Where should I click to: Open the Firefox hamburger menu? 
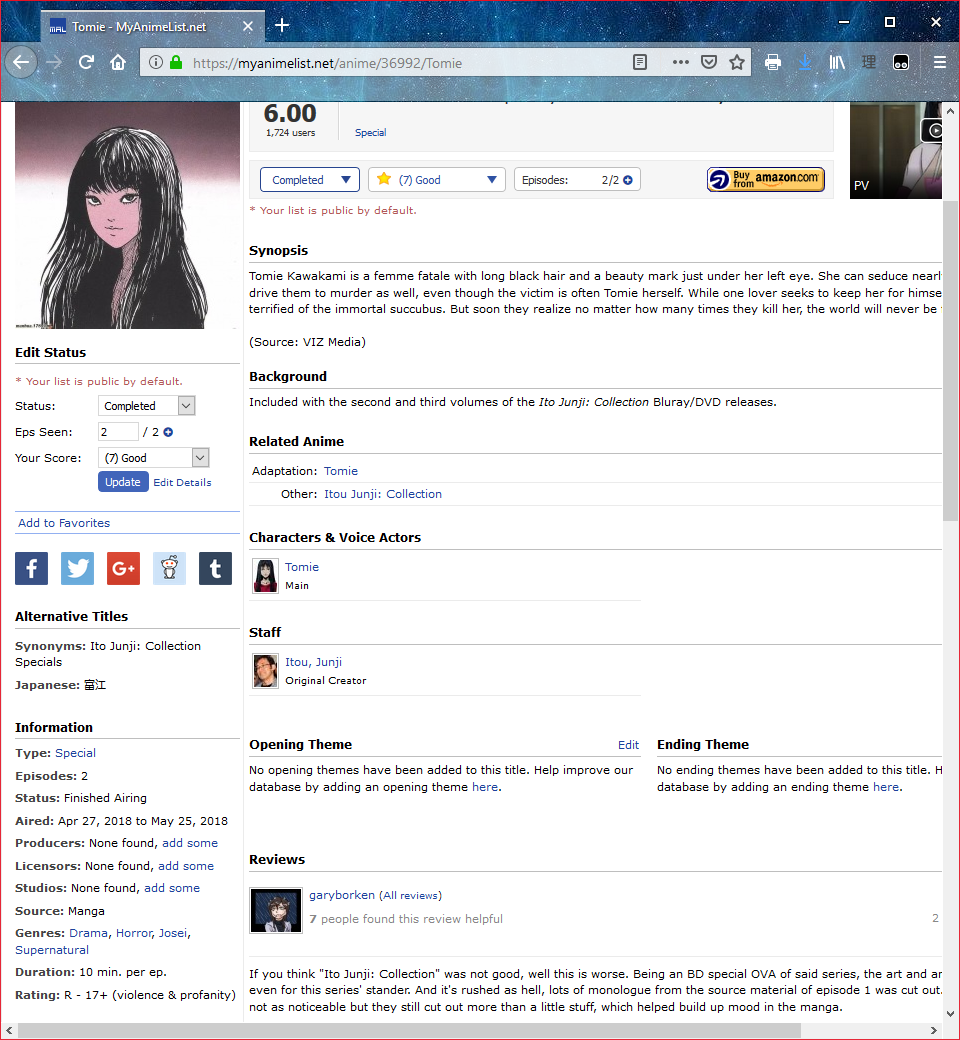tap(939, 63)
